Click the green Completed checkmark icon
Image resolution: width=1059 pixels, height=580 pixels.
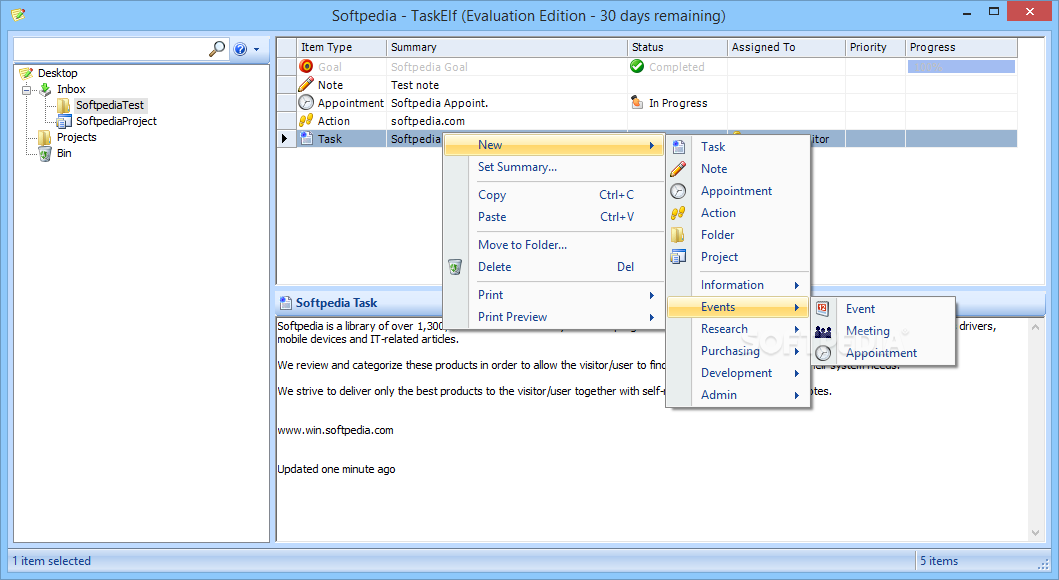coord(637,66)
